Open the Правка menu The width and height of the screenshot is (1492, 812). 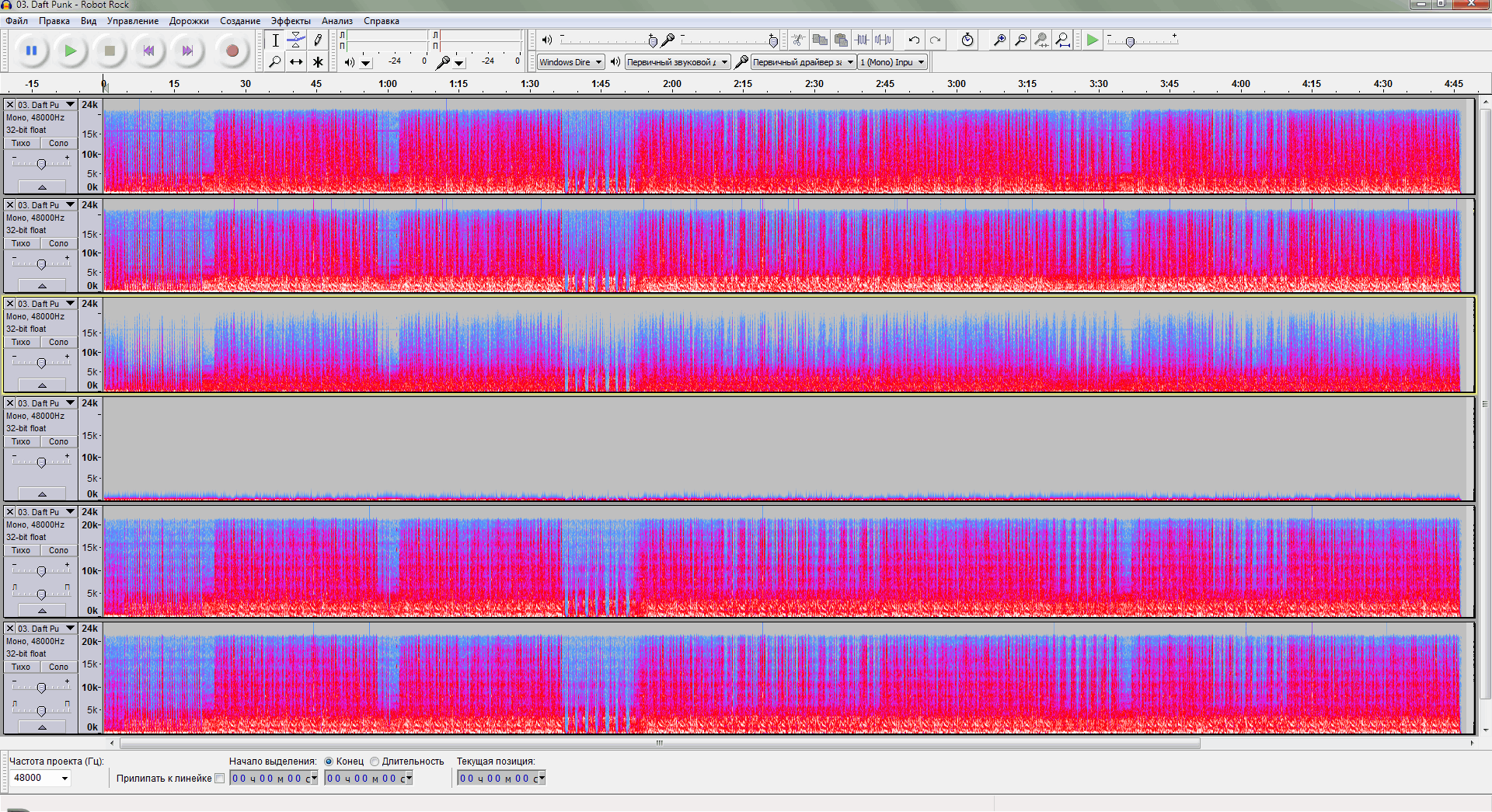[54, 21]
